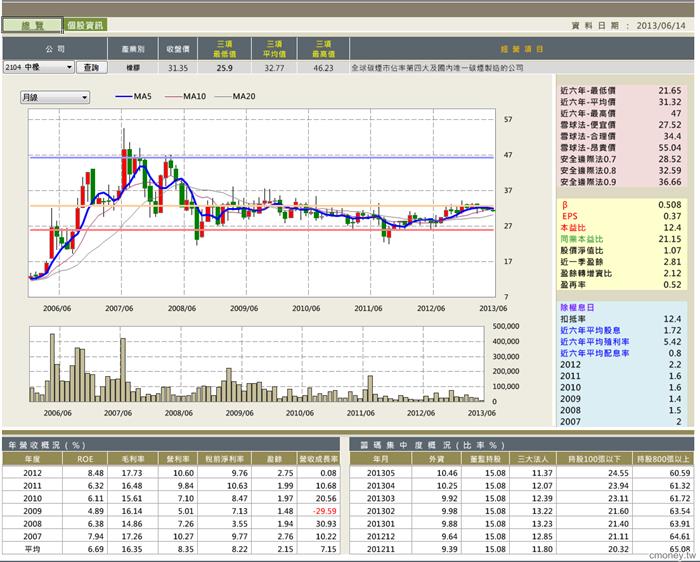Click the dropdown arrow on company selector
This screenshot has height=562, width=700.
[69, 67]
